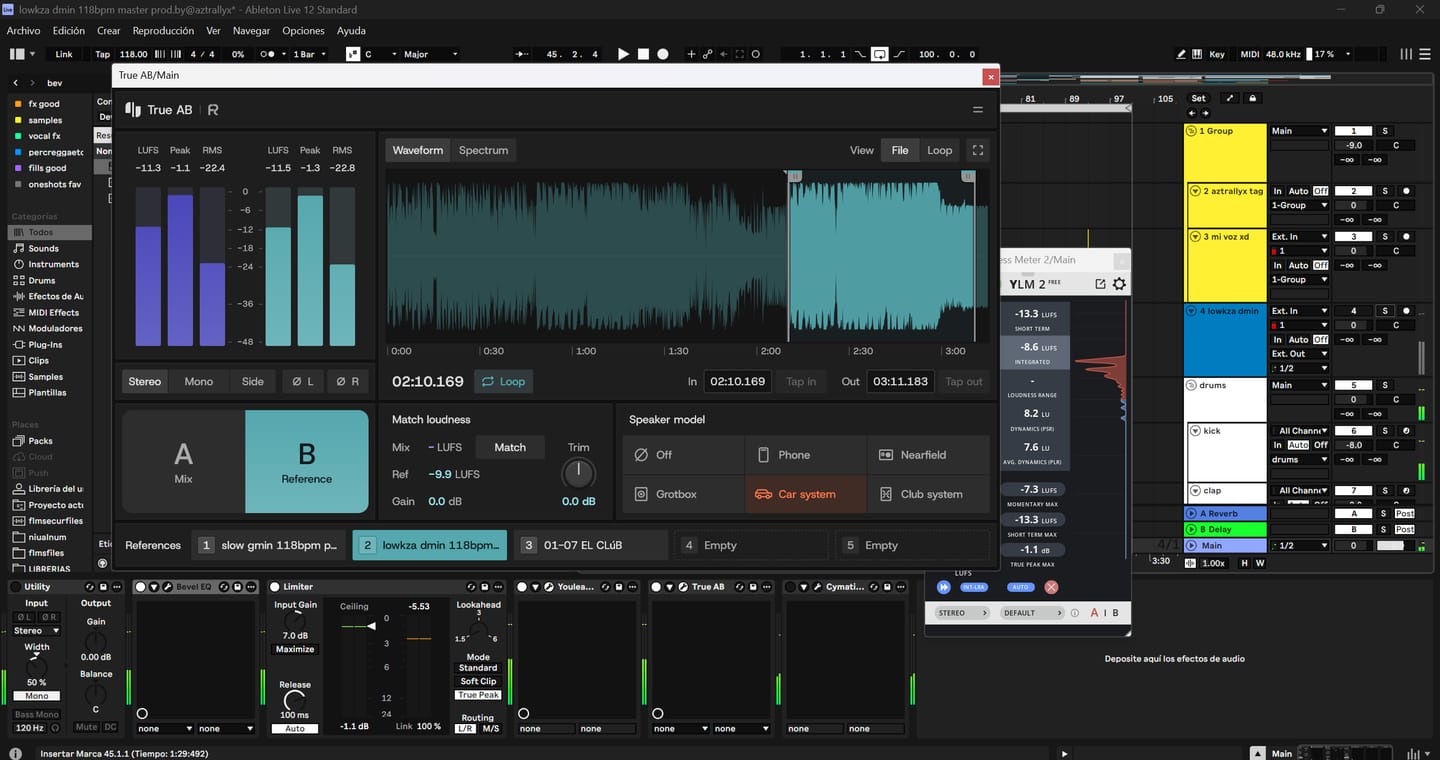Switch True AB to B Reference
Screen dimensions: 1440x760
307,462
